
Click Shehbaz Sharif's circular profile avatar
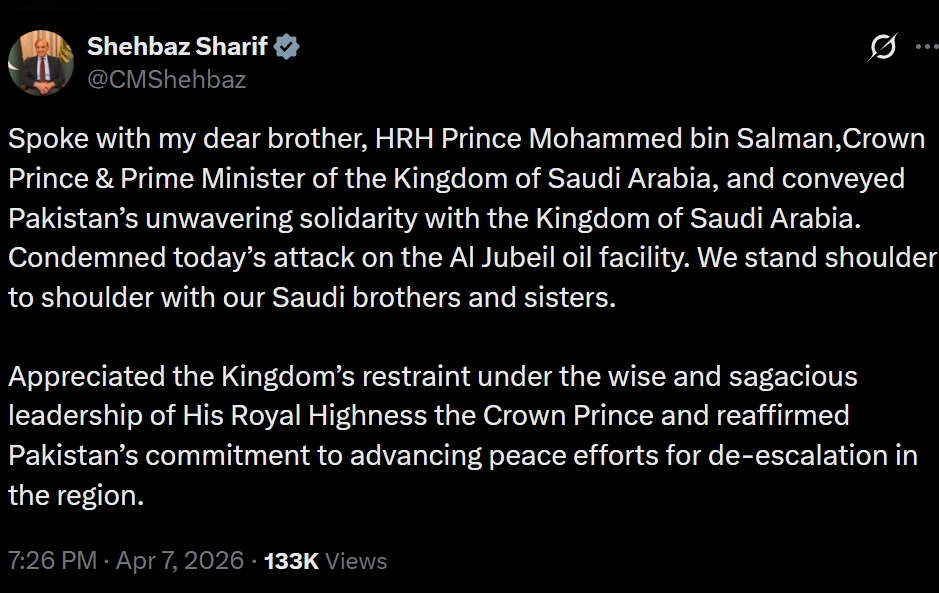coord(44,63)
